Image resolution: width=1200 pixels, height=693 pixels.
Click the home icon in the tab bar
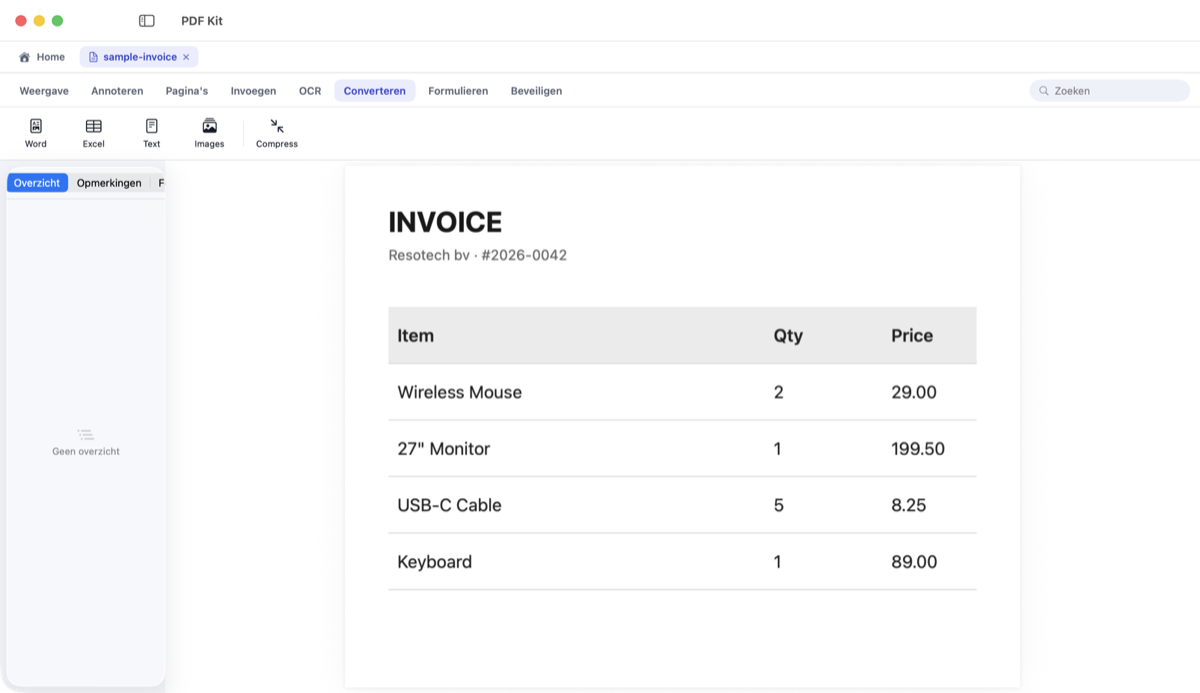click(25, 57)
